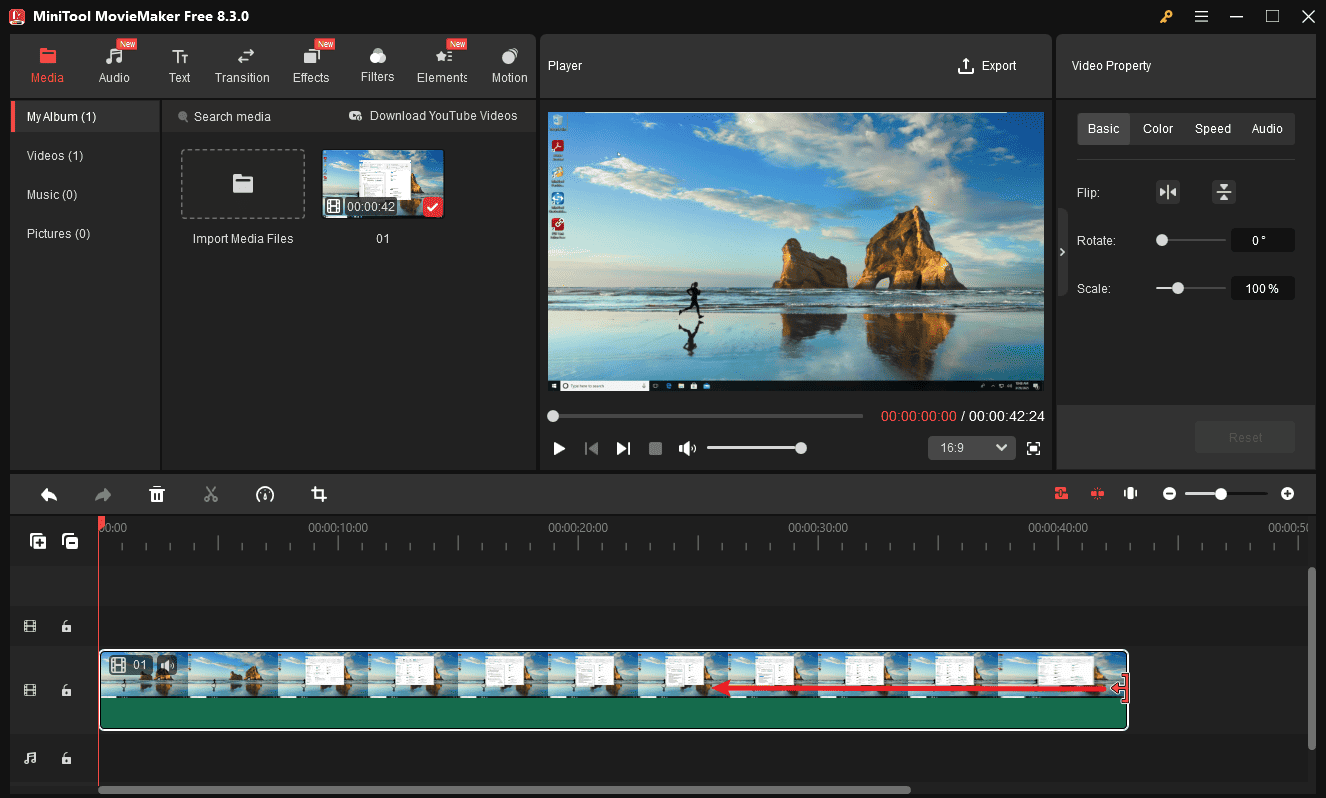Click the horizontal timeline scrollbar

(504, 790)
